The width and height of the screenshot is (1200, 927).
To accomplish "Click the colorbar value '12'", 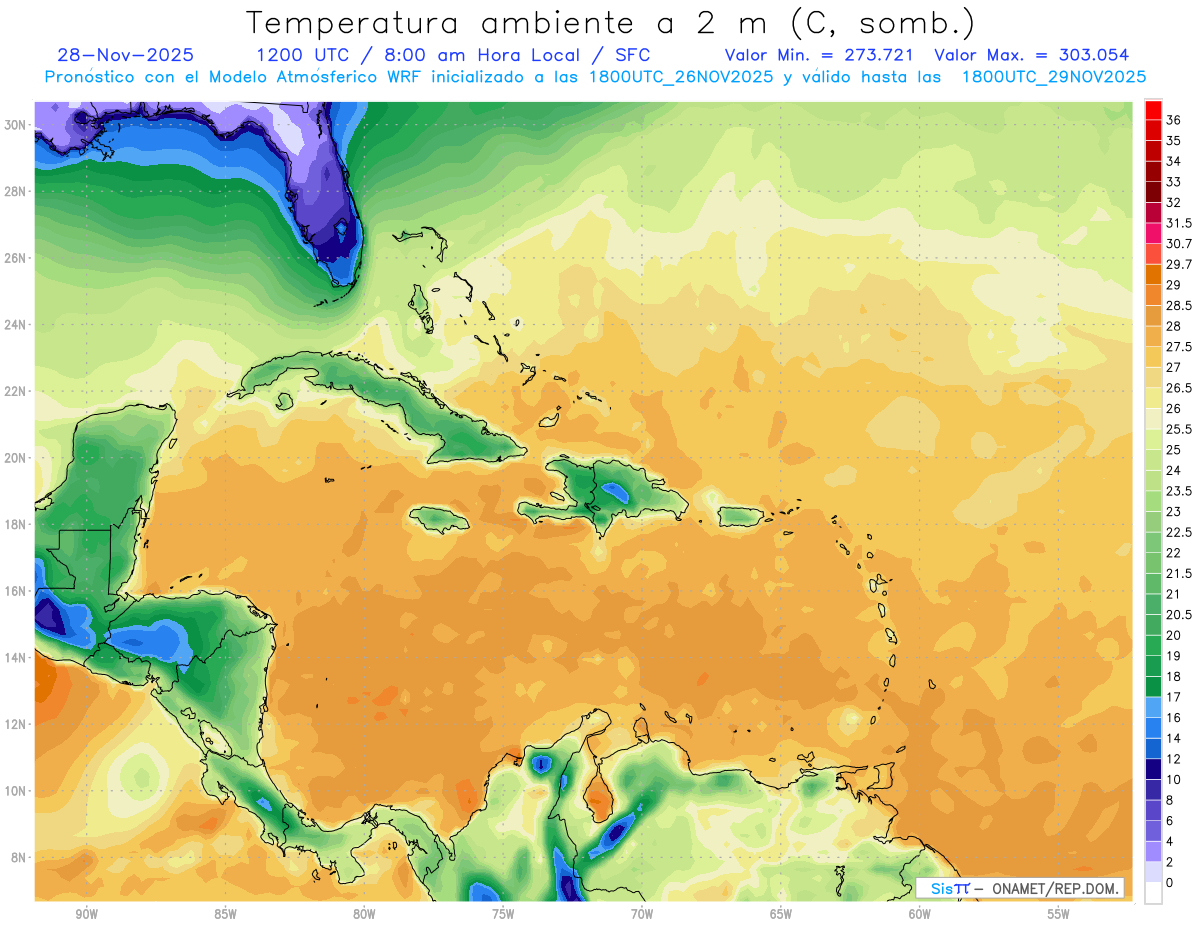I will [x=1173, y=759].
